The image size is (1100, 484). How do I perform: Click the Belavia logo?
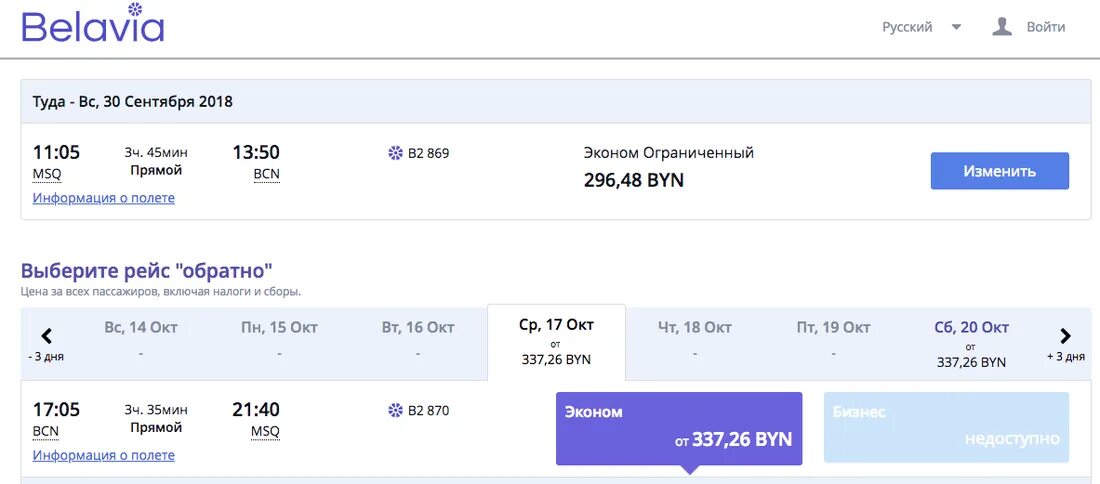pos(93,23)
